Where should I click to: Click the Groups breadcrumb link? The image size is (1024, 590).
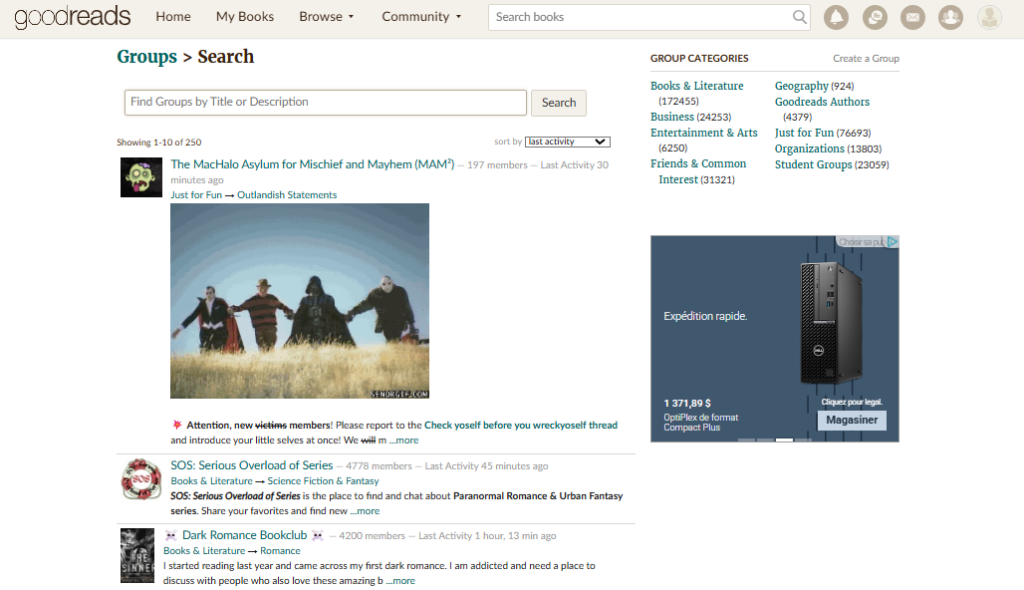tap(147, 57)
